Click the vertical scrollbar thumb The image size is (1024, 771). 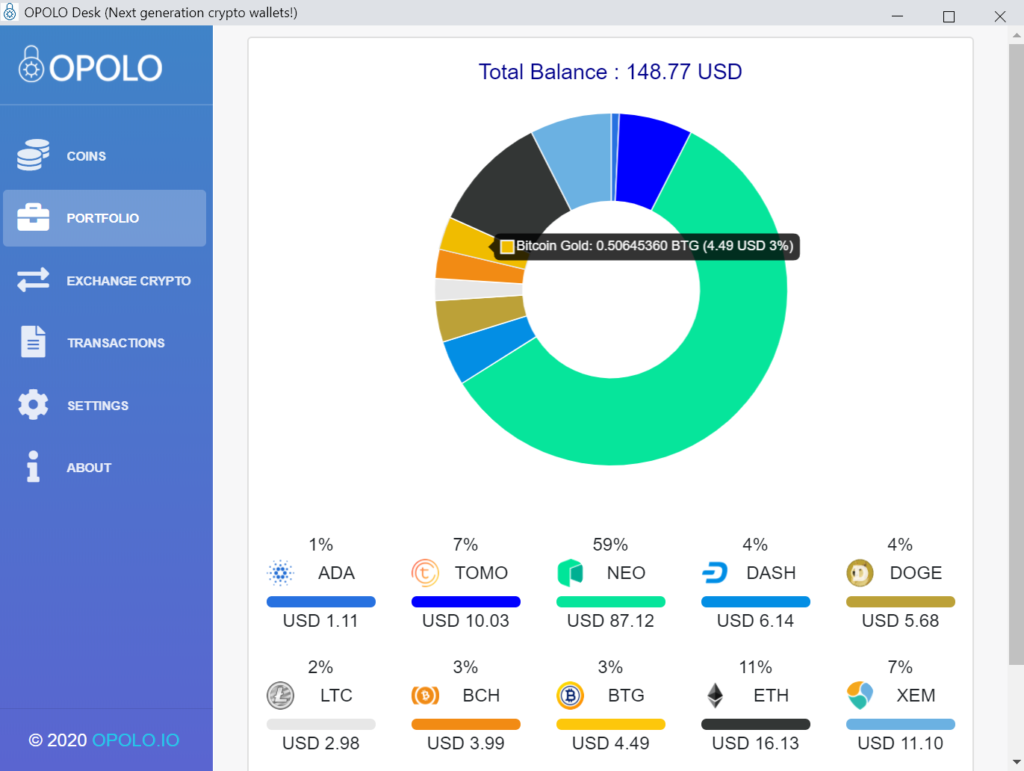pyautogui.click(x=1016, y=354)
